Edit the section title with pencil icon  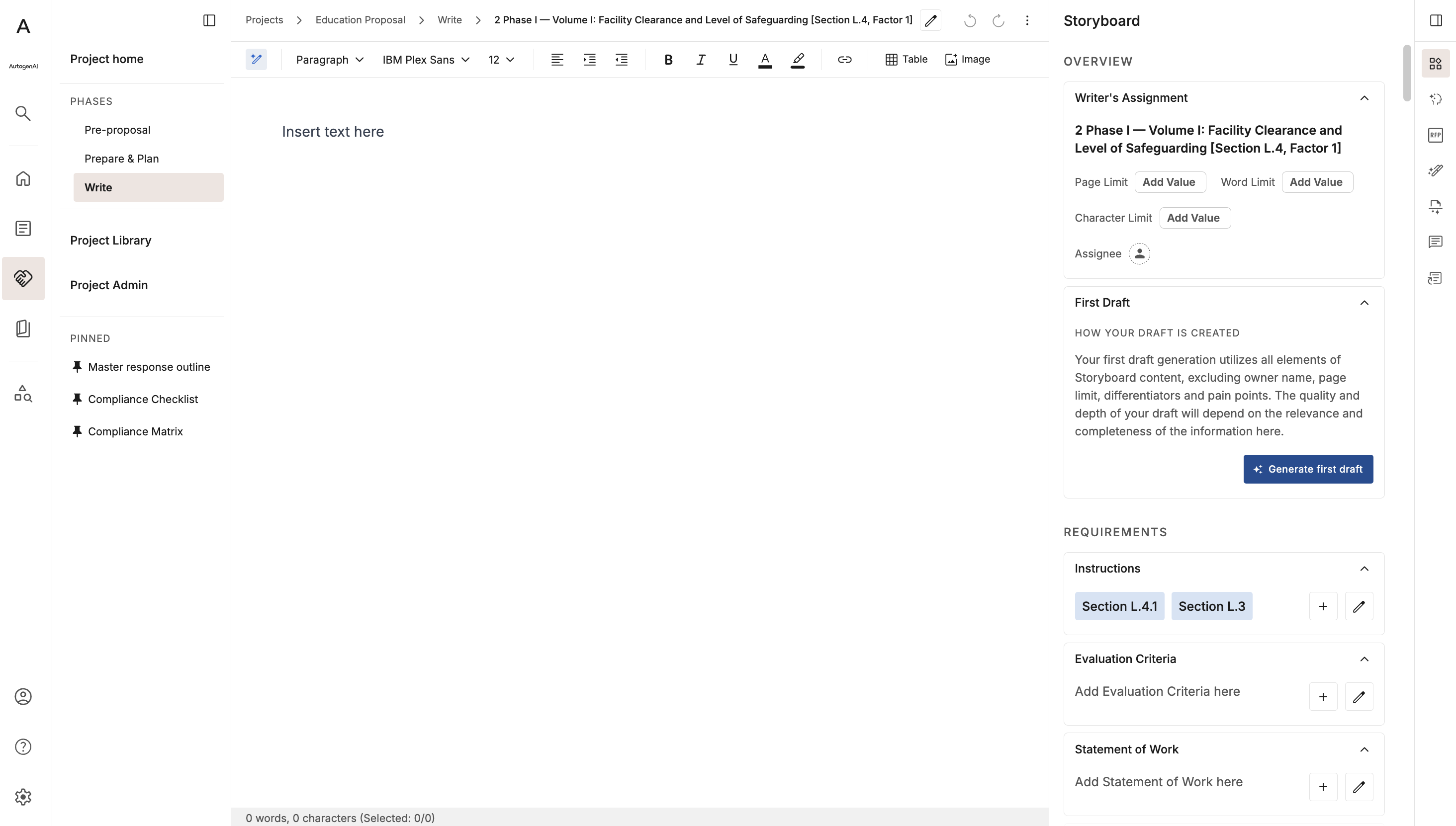pos(930,20)
